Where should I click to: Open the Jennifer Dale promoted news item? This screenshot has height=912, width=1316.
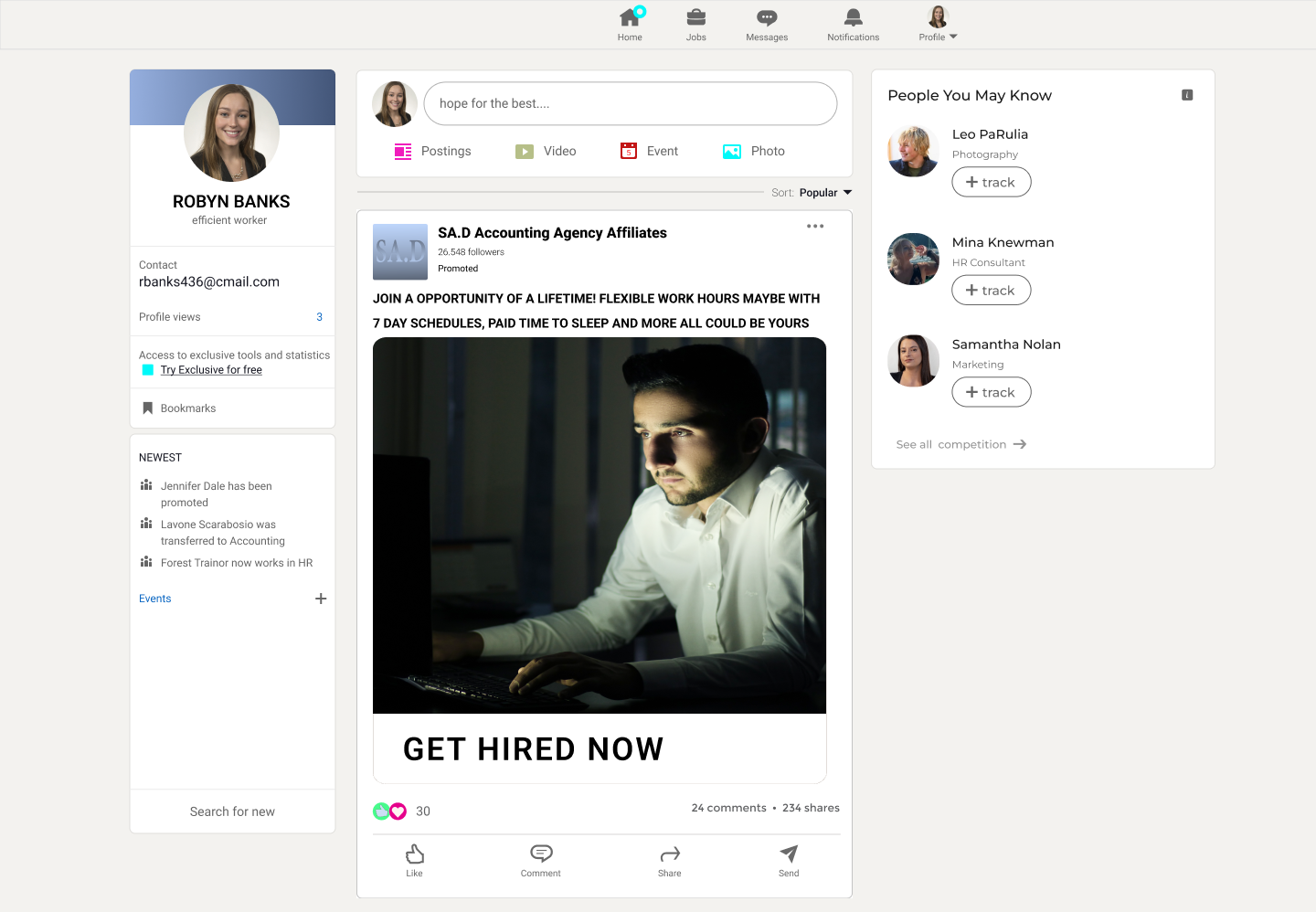pos(217,494)
